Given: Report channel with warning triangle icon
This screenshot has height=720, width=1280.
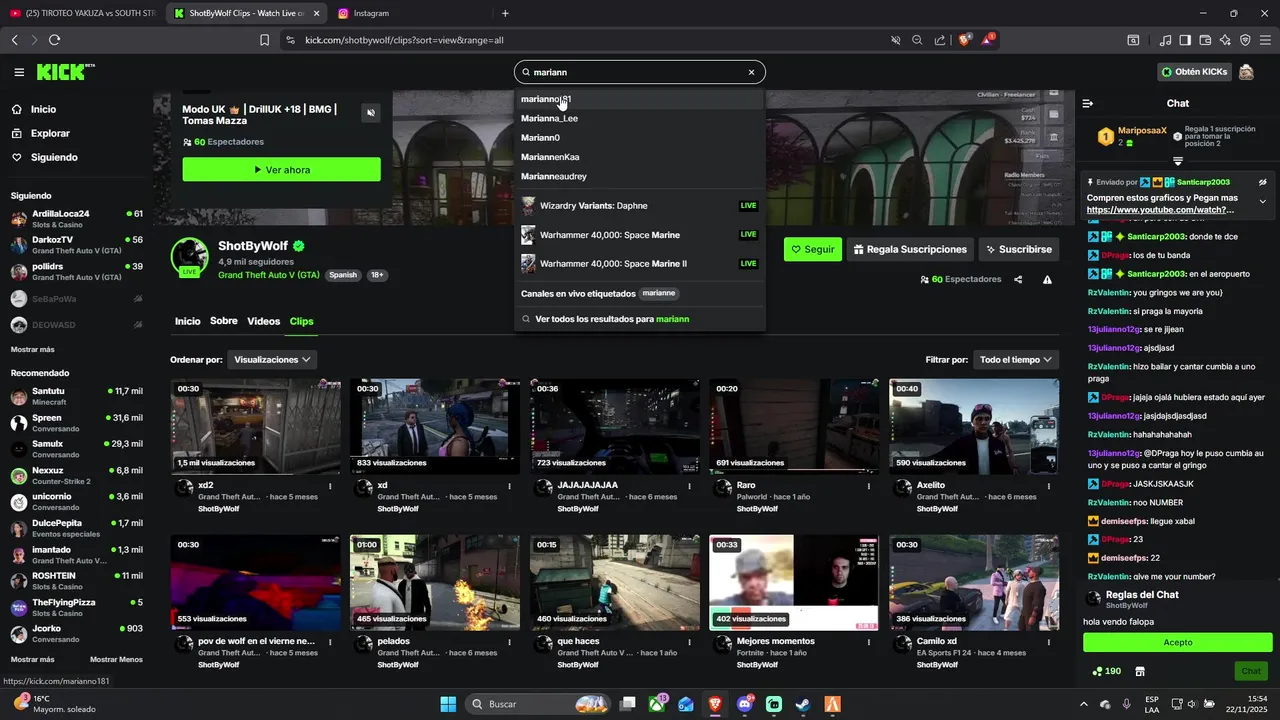Looking at the screenshot, I should [1047, 280].
